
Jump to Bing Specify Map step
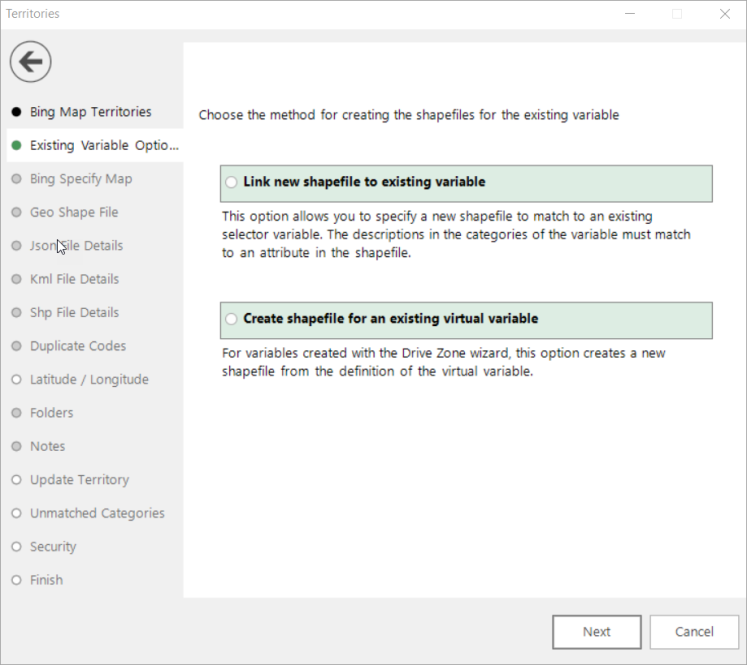click(x=80, y=179)
